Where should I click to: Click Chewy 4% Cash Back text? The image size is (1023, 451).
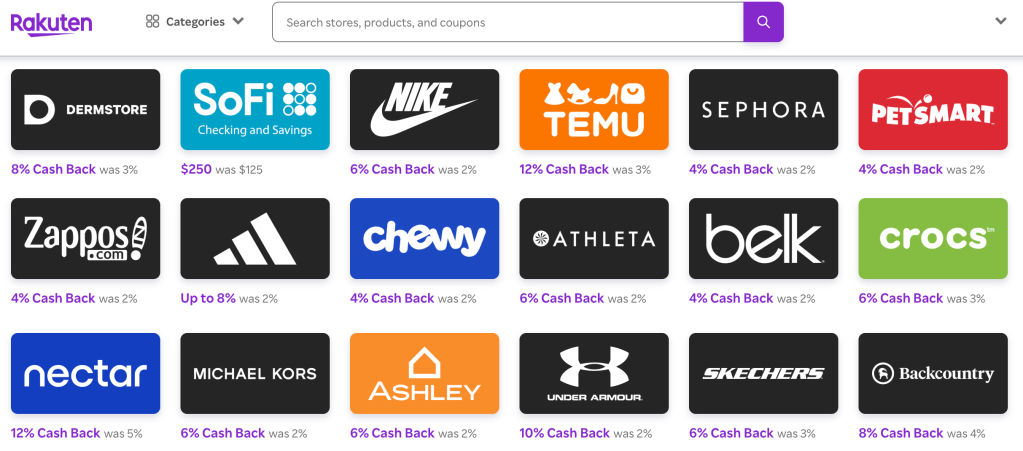(x=392, y=298)
